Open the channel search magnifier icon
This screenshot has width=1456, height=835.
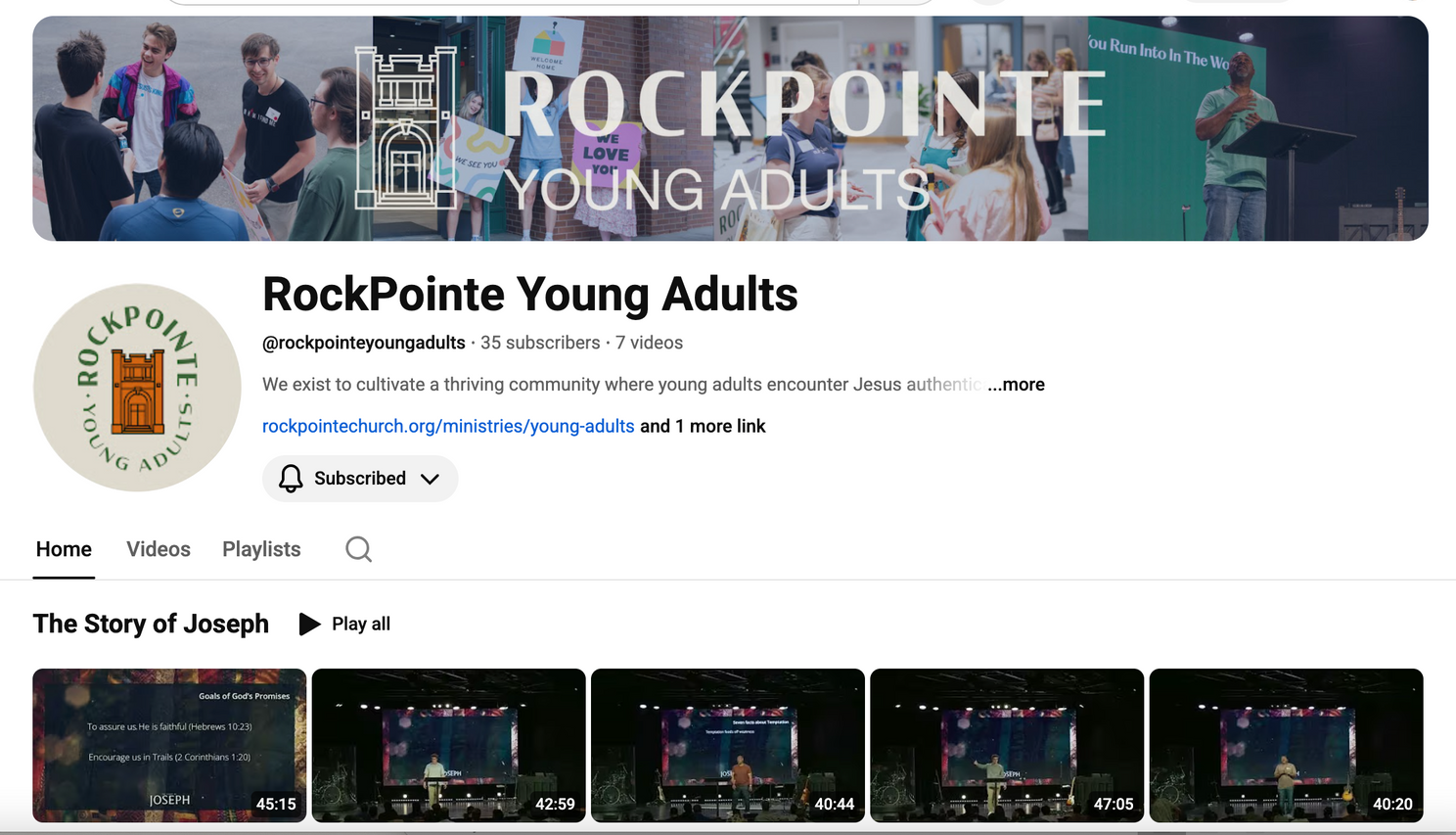click(x=358, y=549)
